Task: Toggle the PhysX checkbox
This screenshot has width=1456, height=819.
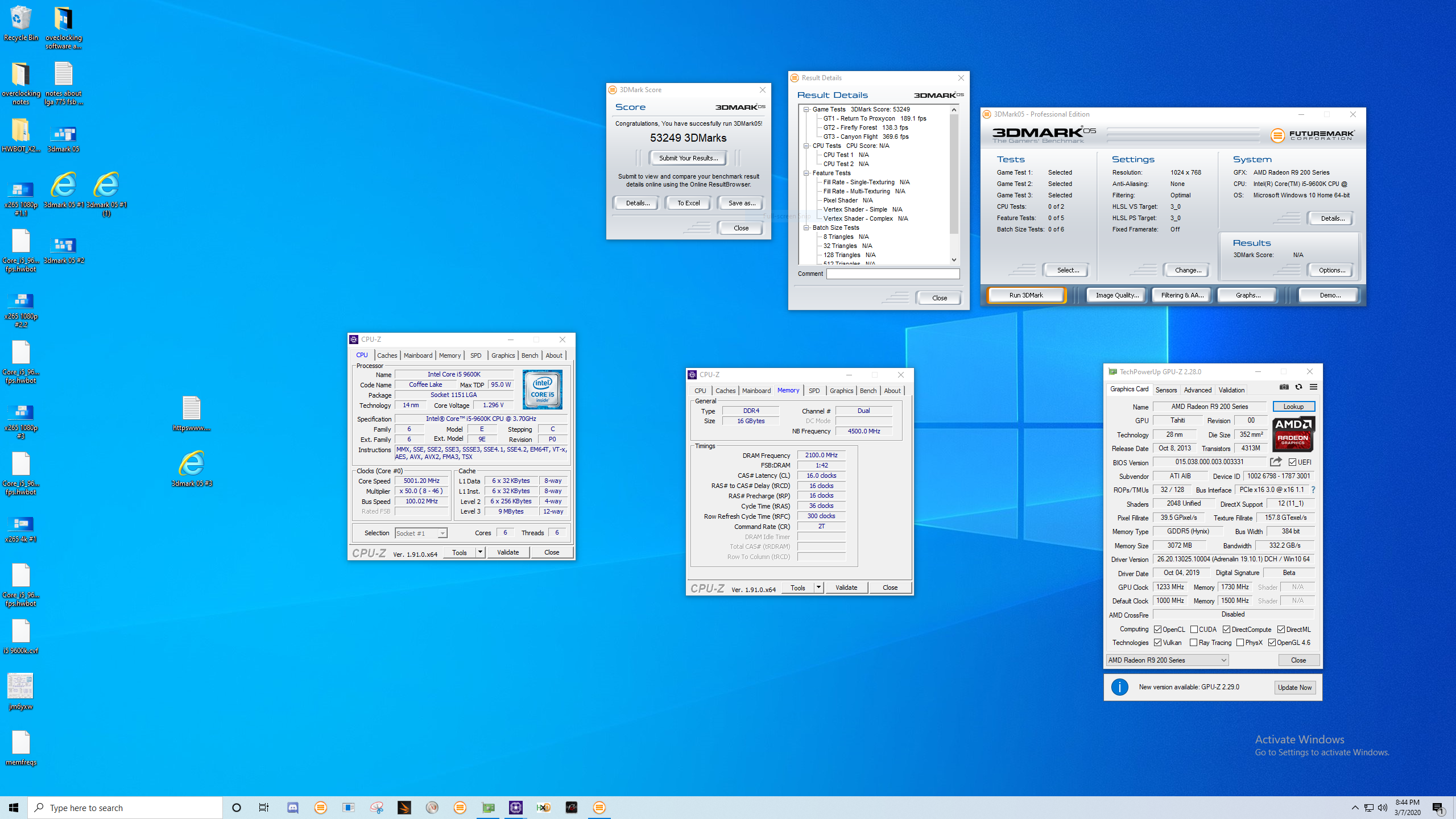Action: pos(1240,643)
